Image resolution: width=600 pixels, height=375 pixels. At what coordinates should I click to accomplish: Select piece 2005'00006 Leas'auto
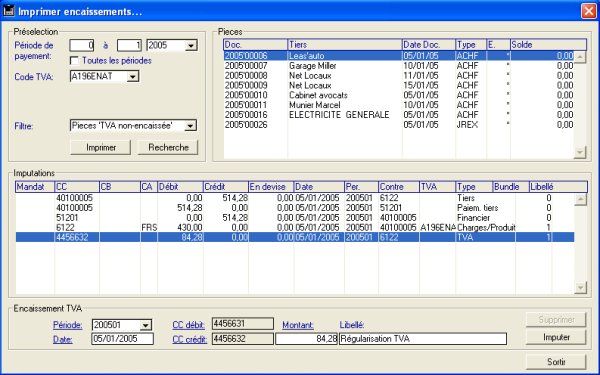(399, 56)
